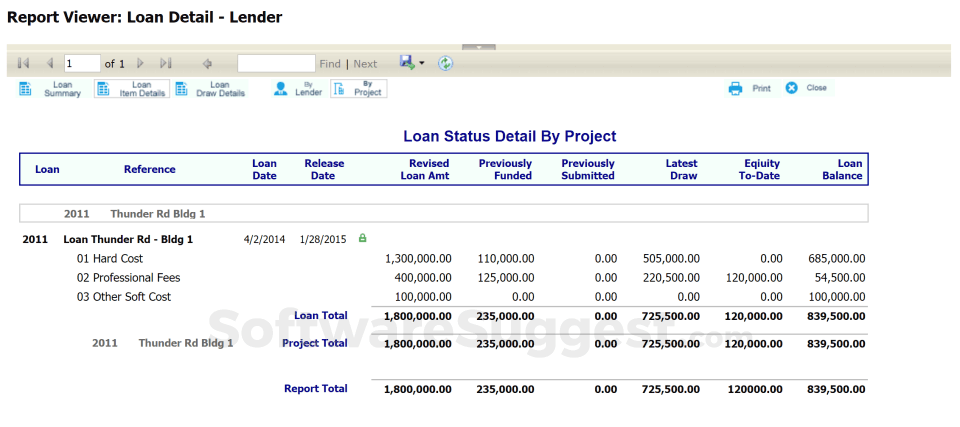Viewport: 960px width, 427px height.
Task: Click the Next search result link
Action: (365, 64)
